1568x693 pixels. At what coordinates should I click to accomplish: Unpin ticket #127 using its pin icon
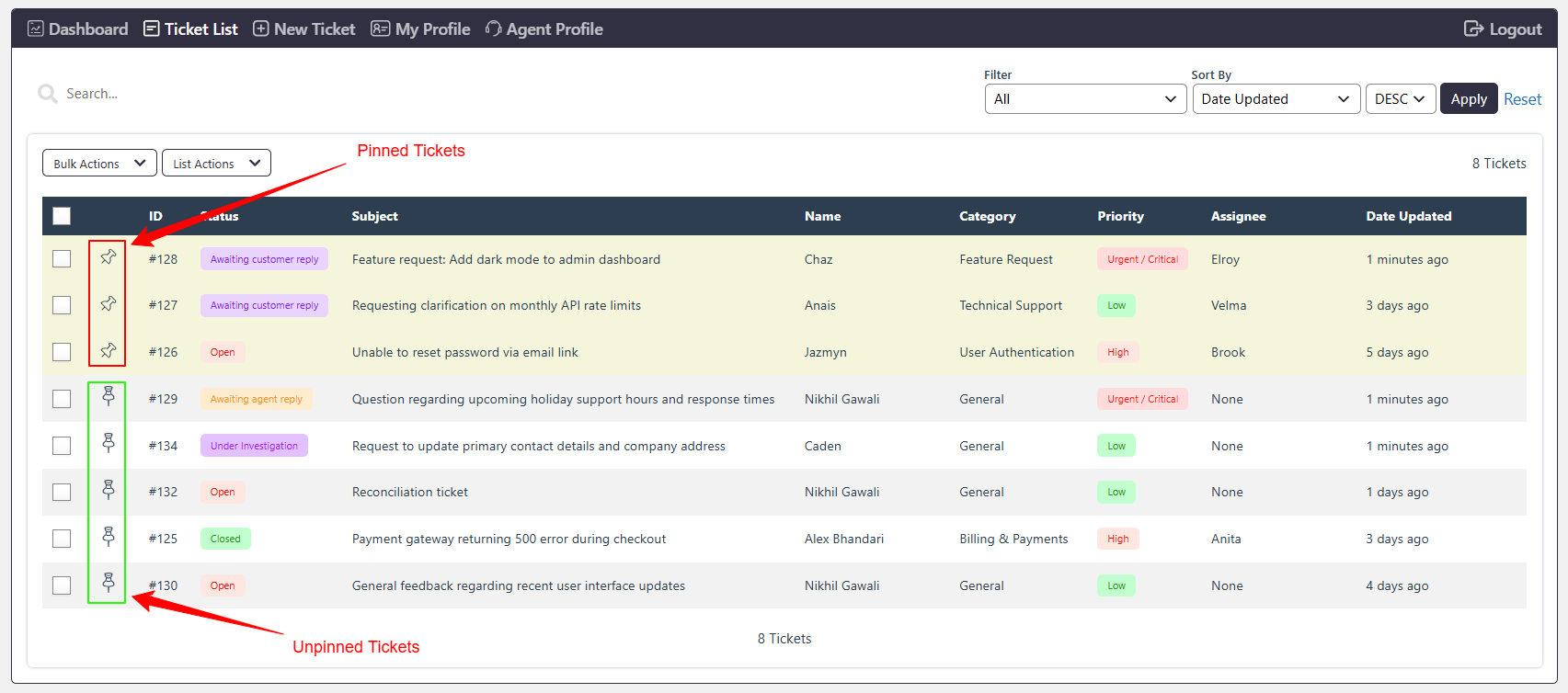pos(109,303)
